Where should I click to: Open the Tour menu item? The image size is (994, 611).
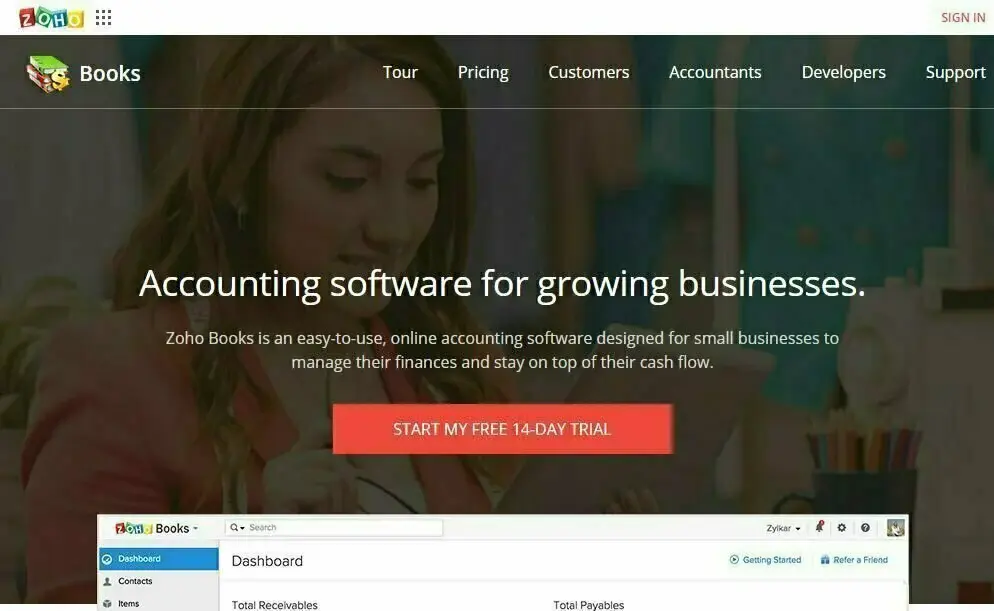pyautogui.click(x=400, y=72)
